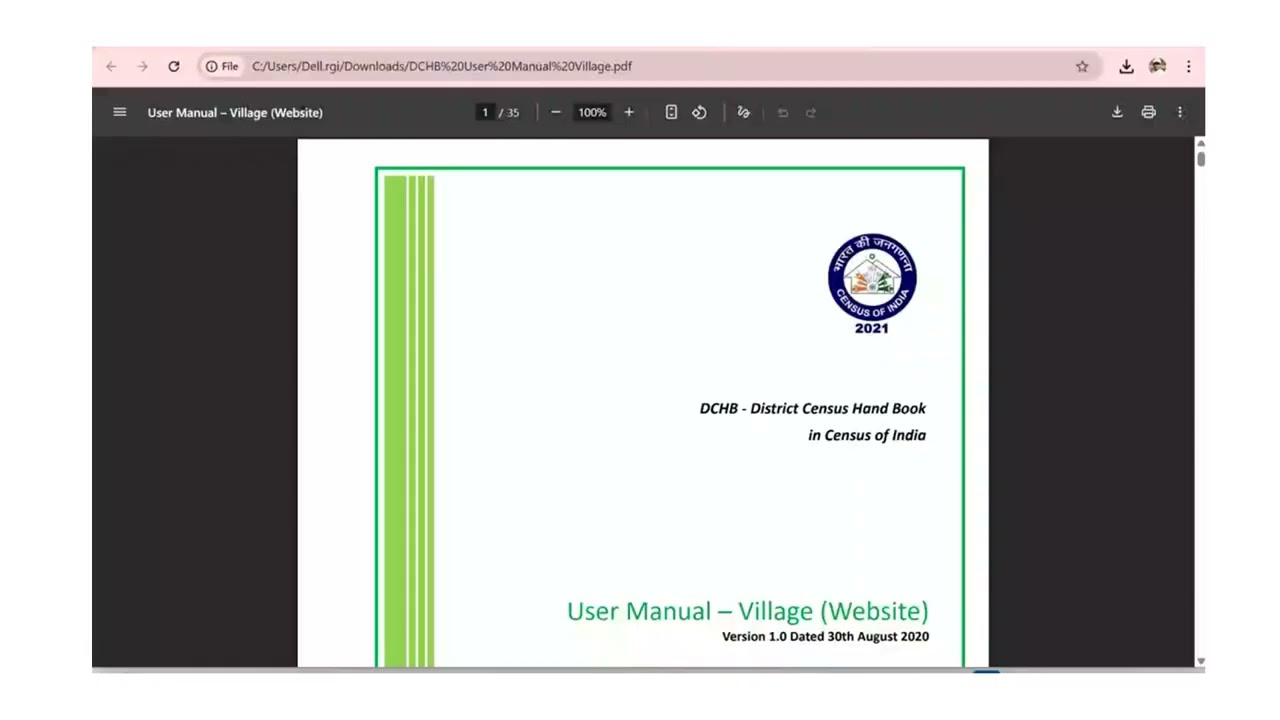Zoom out the PDF with minus button

point(556,112)
